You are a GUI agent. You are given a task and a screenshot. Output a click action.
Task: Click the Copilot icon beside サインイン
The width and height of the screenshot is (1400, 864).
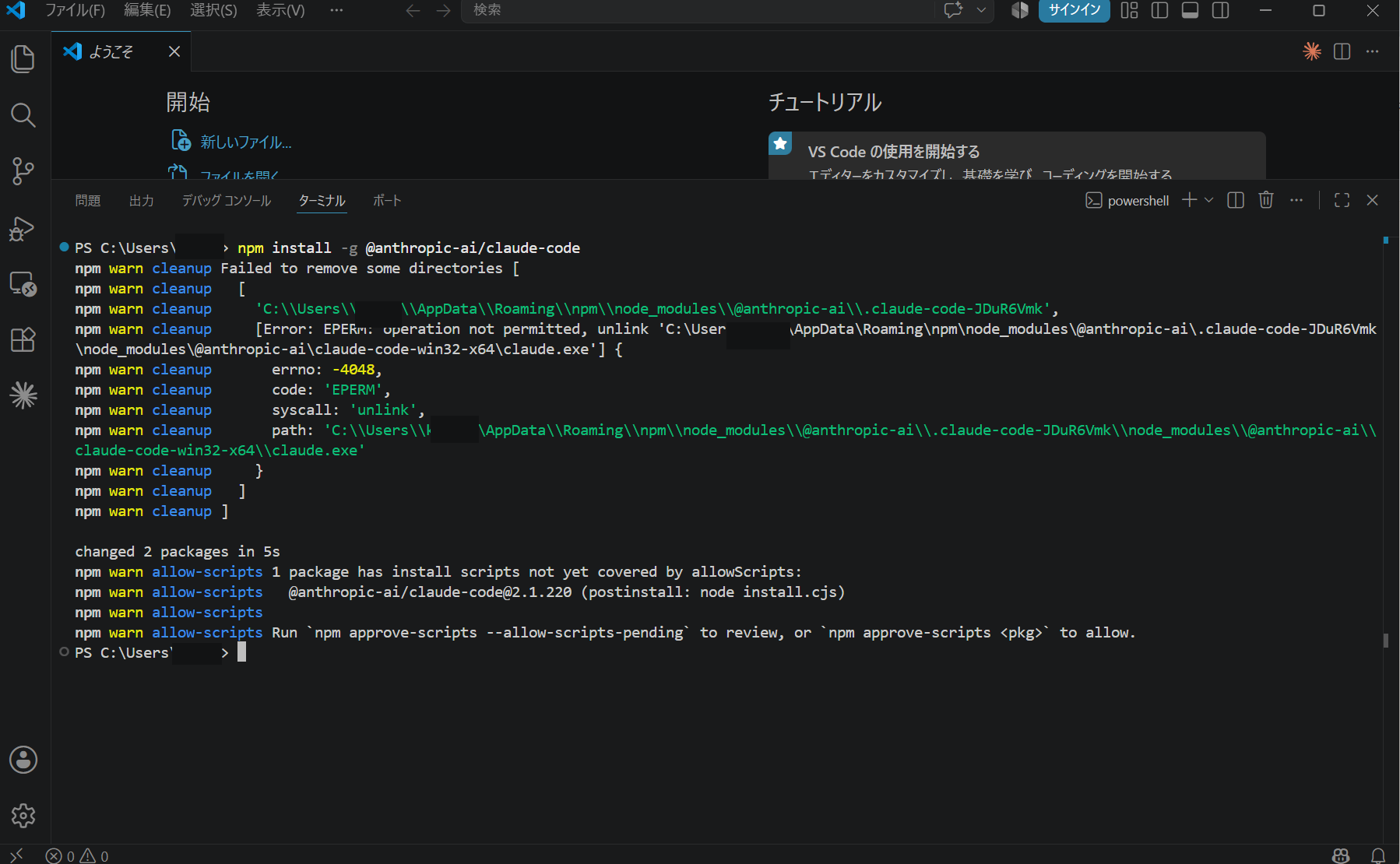(1020, 10)
